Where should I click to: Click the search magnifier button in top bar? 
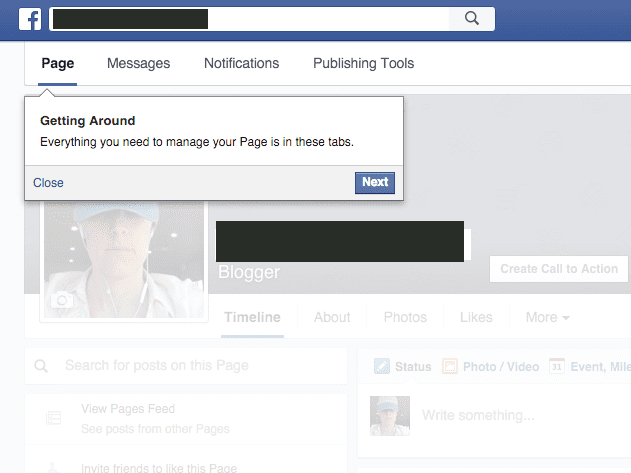coord(472,19)
